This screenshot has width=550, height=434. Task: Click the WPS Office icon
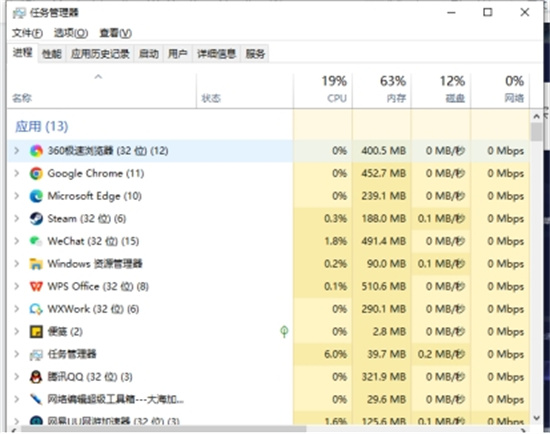click(36, 286)
